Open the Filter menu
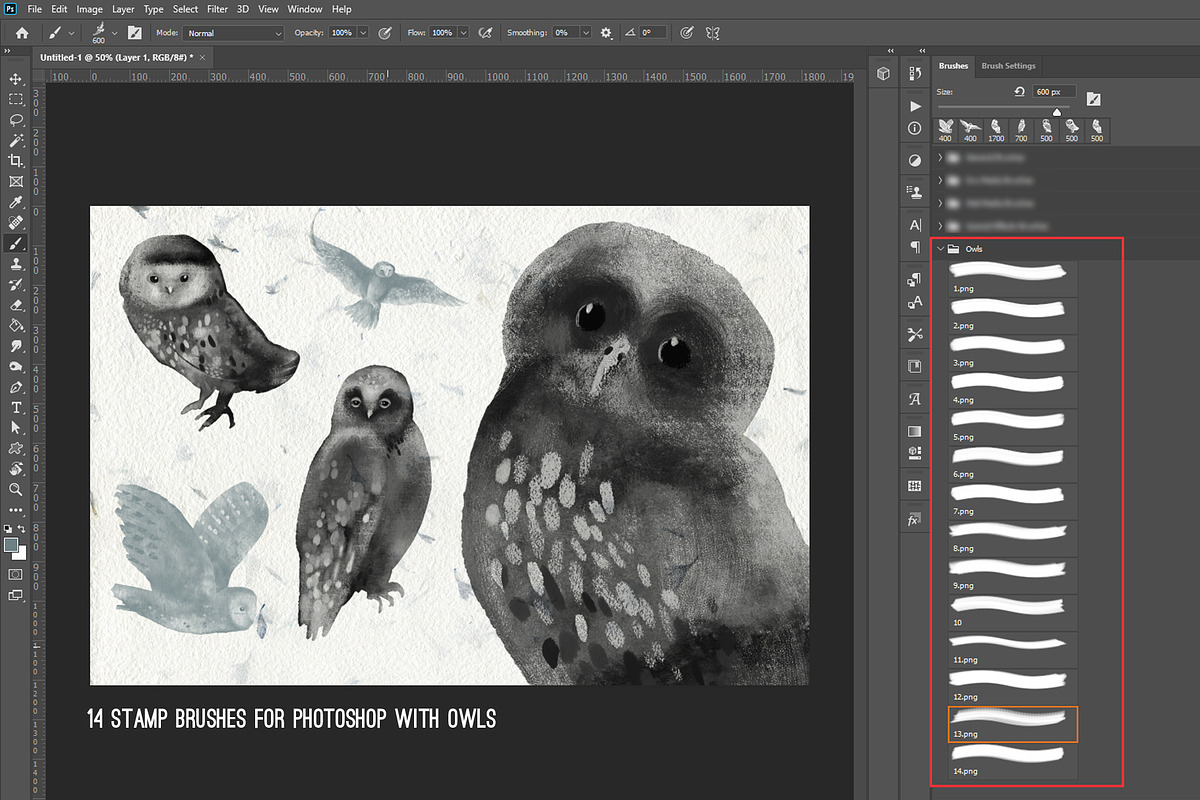Viewport: 1200px width, 800px height. tap(217, 9)
